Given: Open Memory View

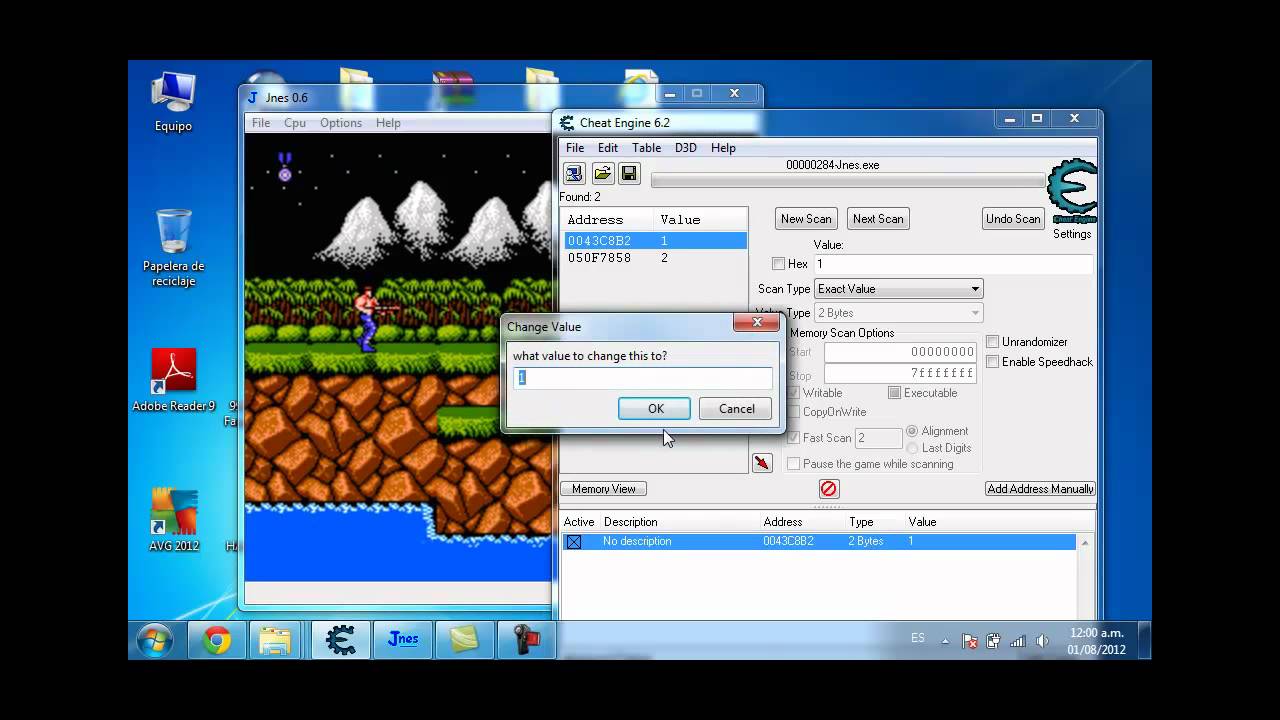Looking at the screenshot, I should [603, 489].
